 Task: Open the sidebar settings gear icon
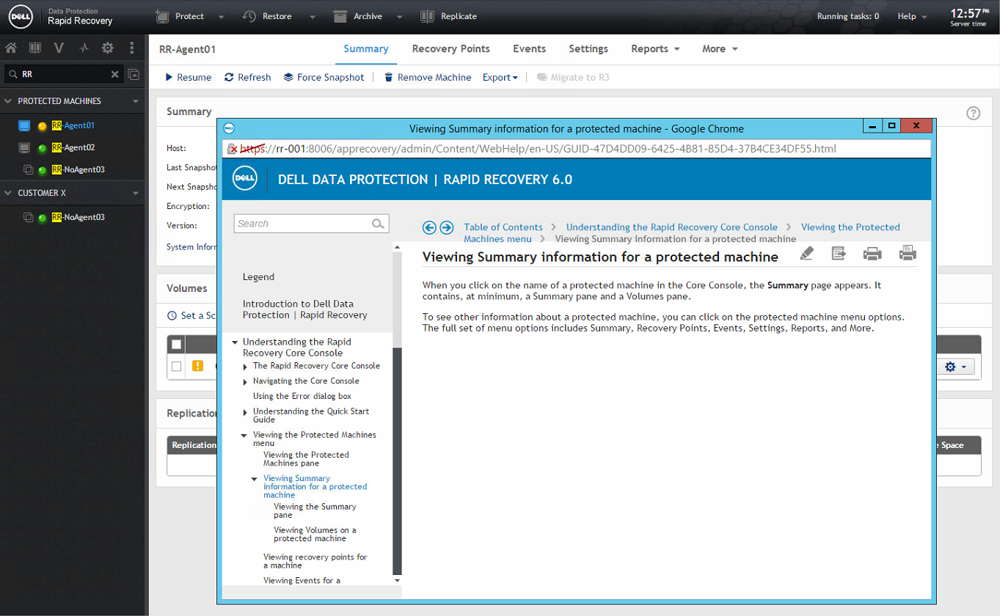pyautogui.click(x=108, y=48)
